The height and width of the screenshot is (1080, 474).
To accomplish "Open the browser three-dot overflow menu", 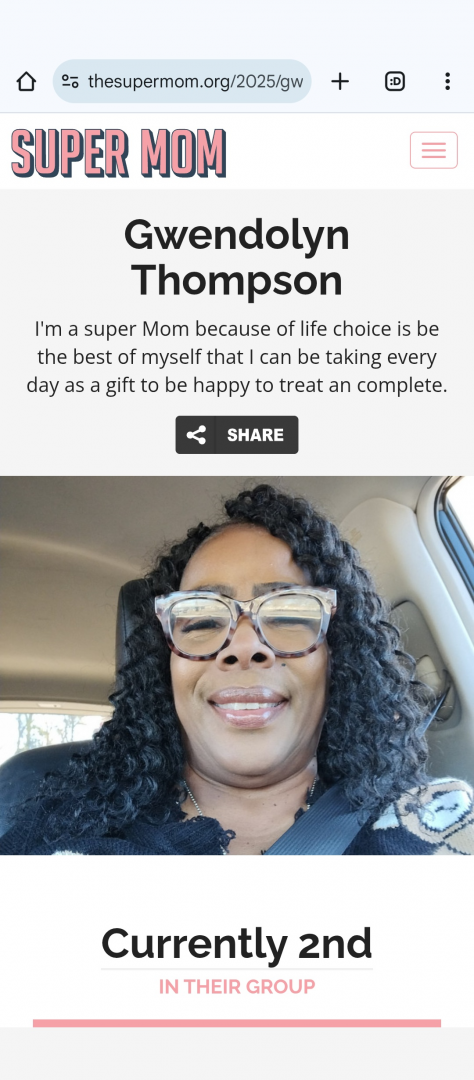I will pos(447,81).
